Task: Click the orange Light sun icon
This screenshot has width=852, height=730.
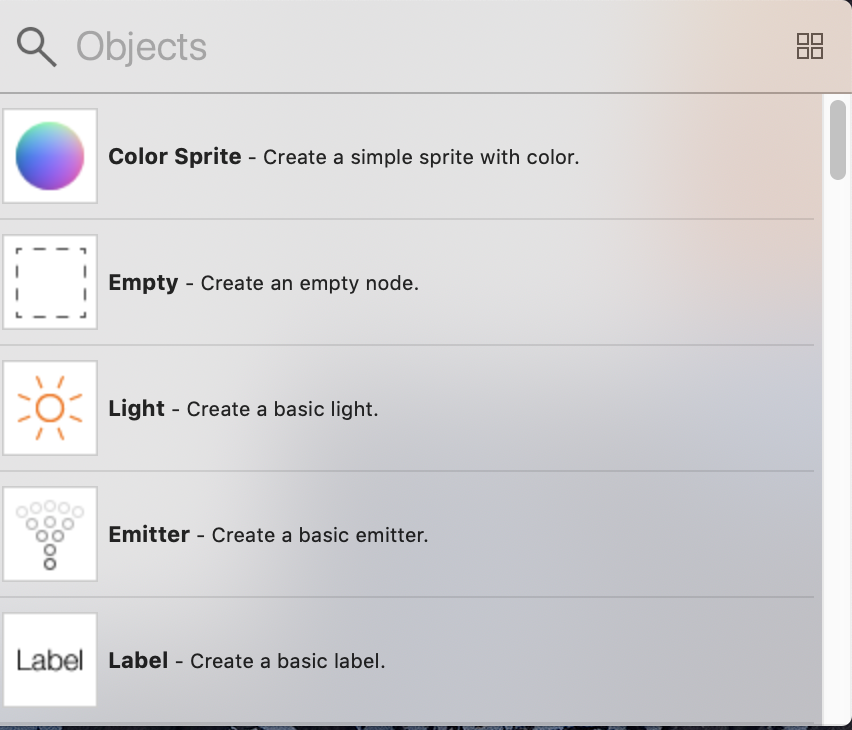Action: coord(50,408)
